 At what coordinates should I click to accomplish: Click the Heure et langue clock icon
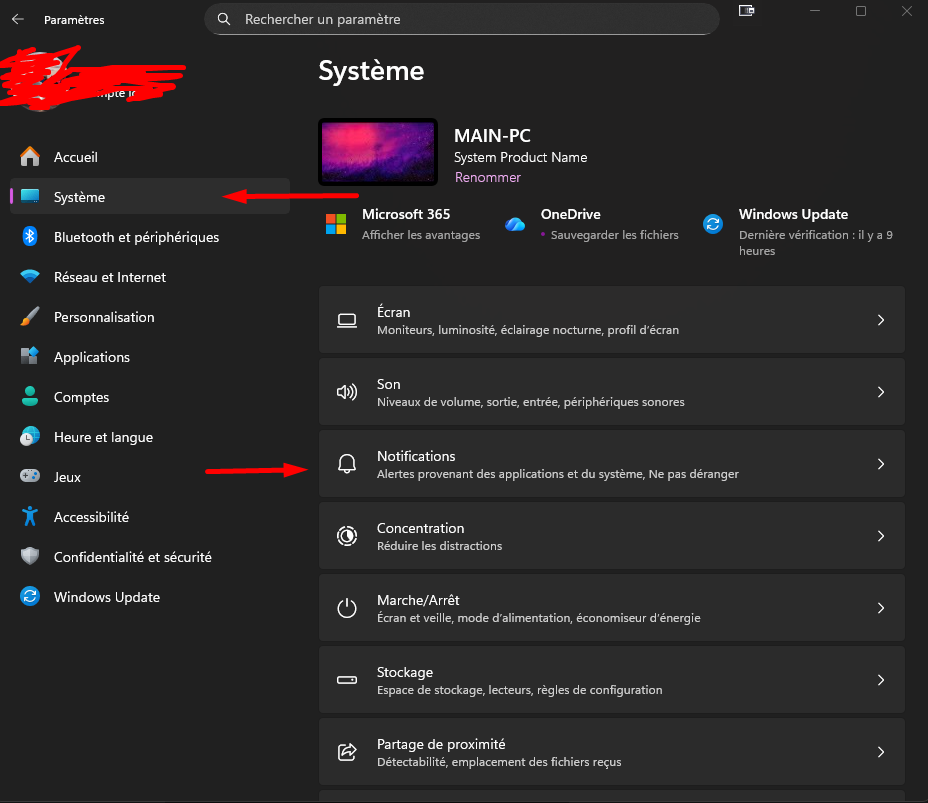[30, 437]
